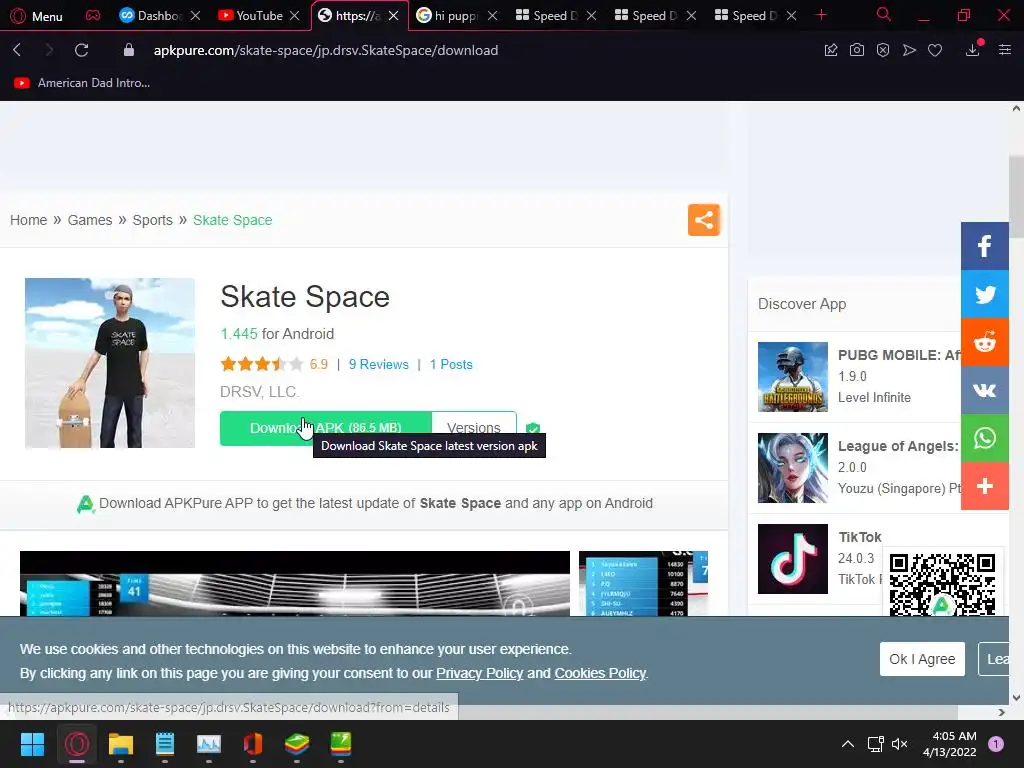Open File Explorer from taskbar

click(x=121, y=744)
